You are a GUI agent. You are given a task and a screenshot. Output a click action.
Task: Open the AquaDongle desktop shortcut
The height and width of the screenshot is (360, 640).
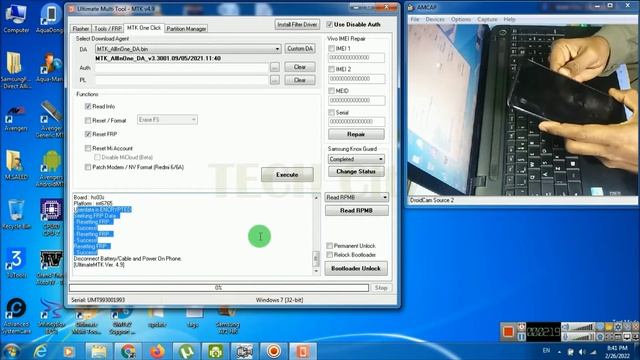click(51, 18)
